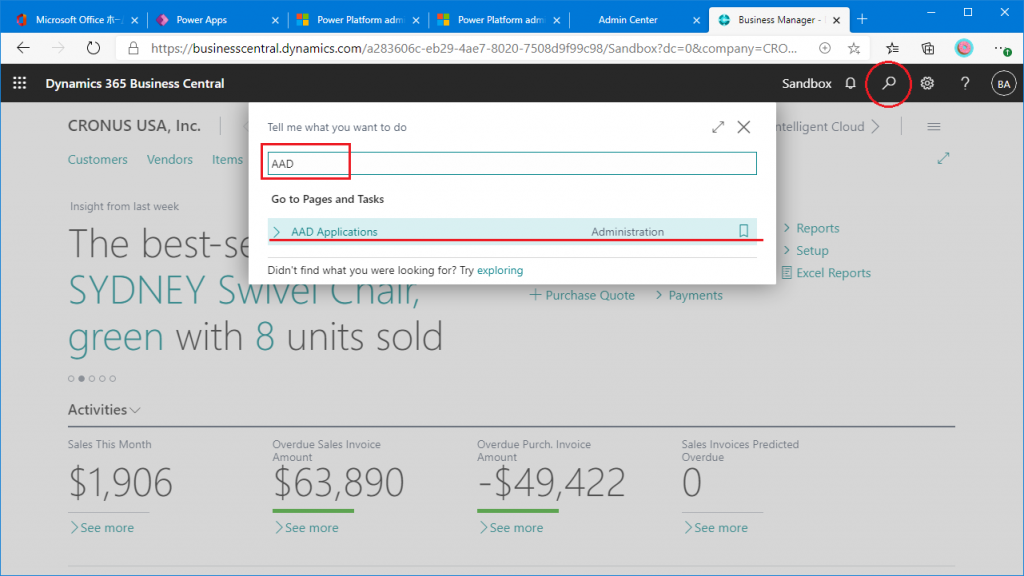Screen dimensions: 1024x576
Task: Open the notifications bell
Action: click(x=850, y=83)
